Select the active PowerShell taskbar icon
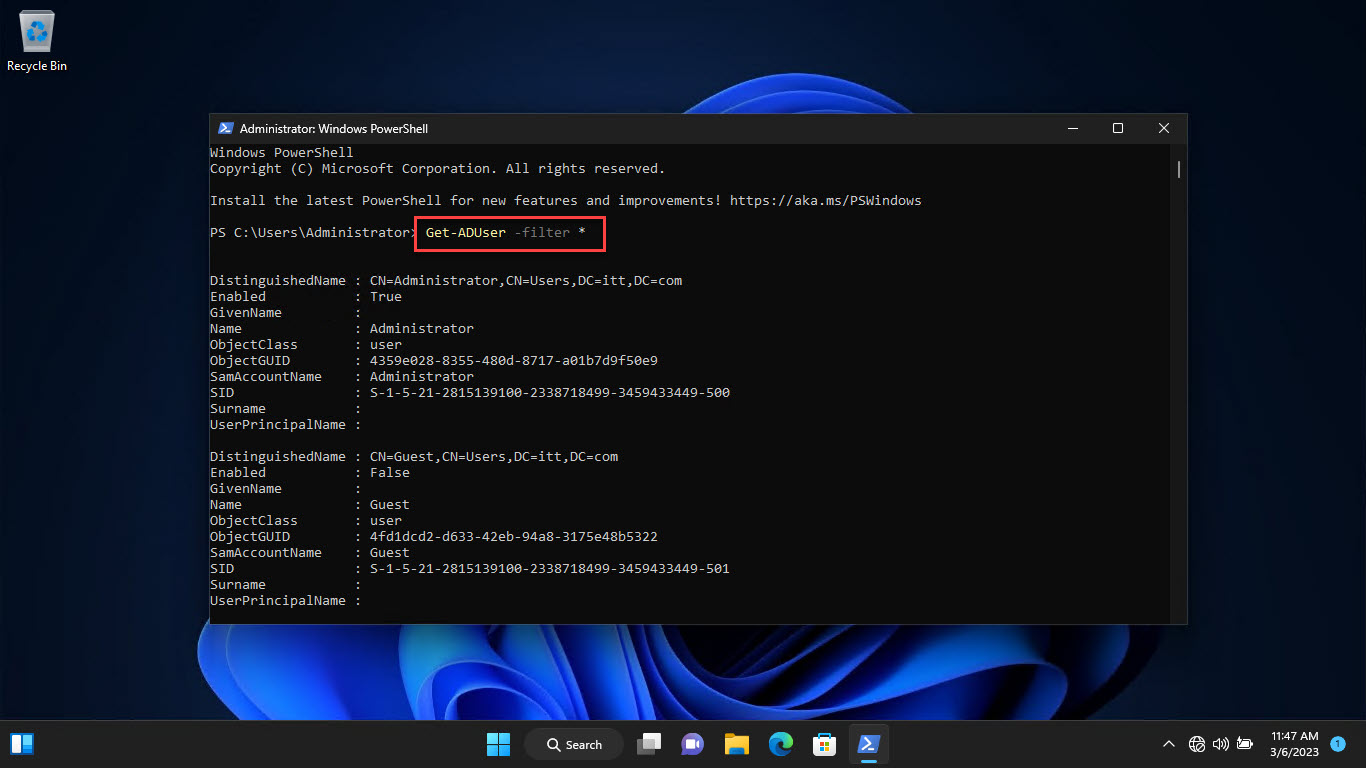Image resolution: width=1366 pixels, height=768 pixels. click(x=868, y=744)
